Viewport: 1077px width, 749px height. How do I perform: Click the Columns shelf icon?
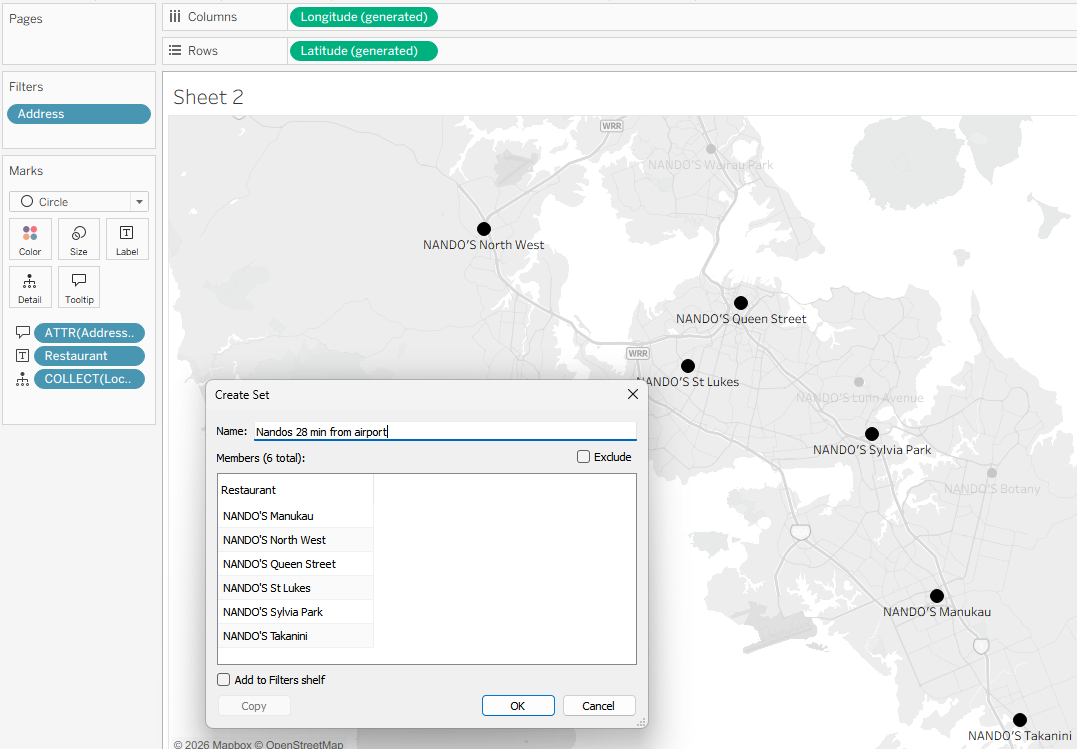[x=175, y=16]
